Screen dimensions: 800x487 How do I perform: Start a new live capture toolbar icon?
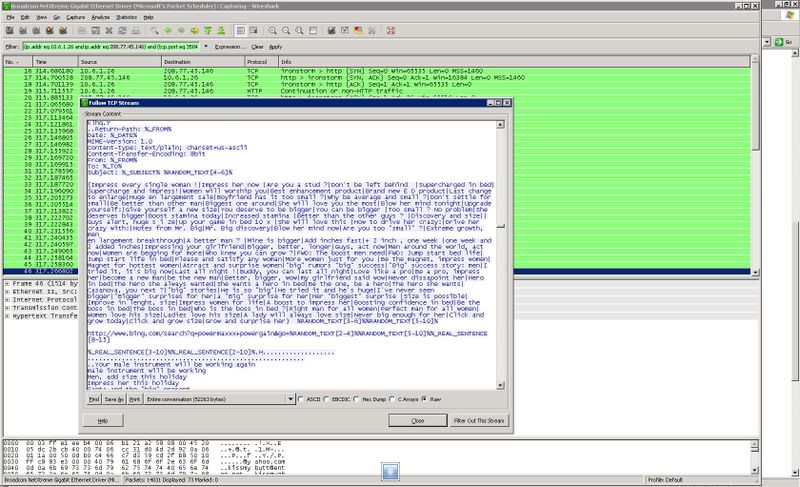point(36,31)
